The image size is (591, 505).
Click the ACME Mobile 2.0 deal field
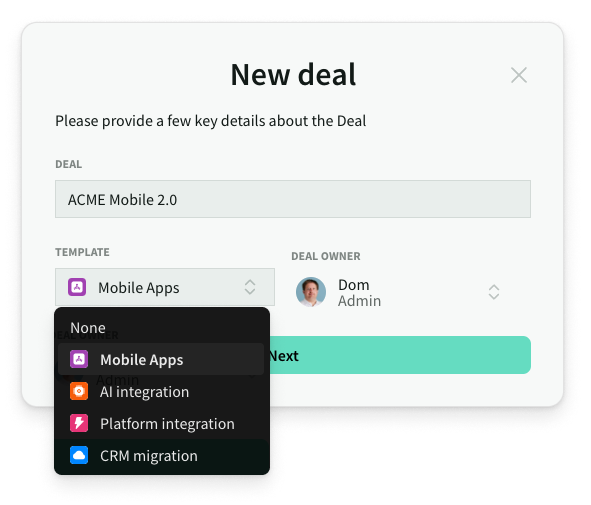293,199
